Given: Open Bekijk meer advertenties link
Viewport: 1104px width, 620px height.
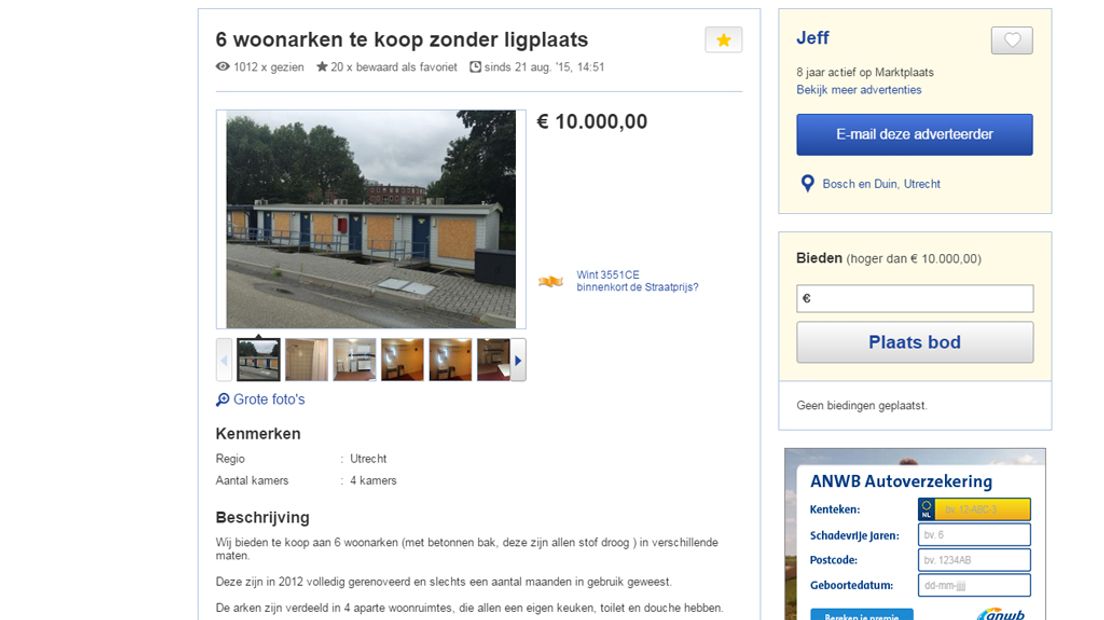Looking at the screenshot, I should tap(858, 90).
